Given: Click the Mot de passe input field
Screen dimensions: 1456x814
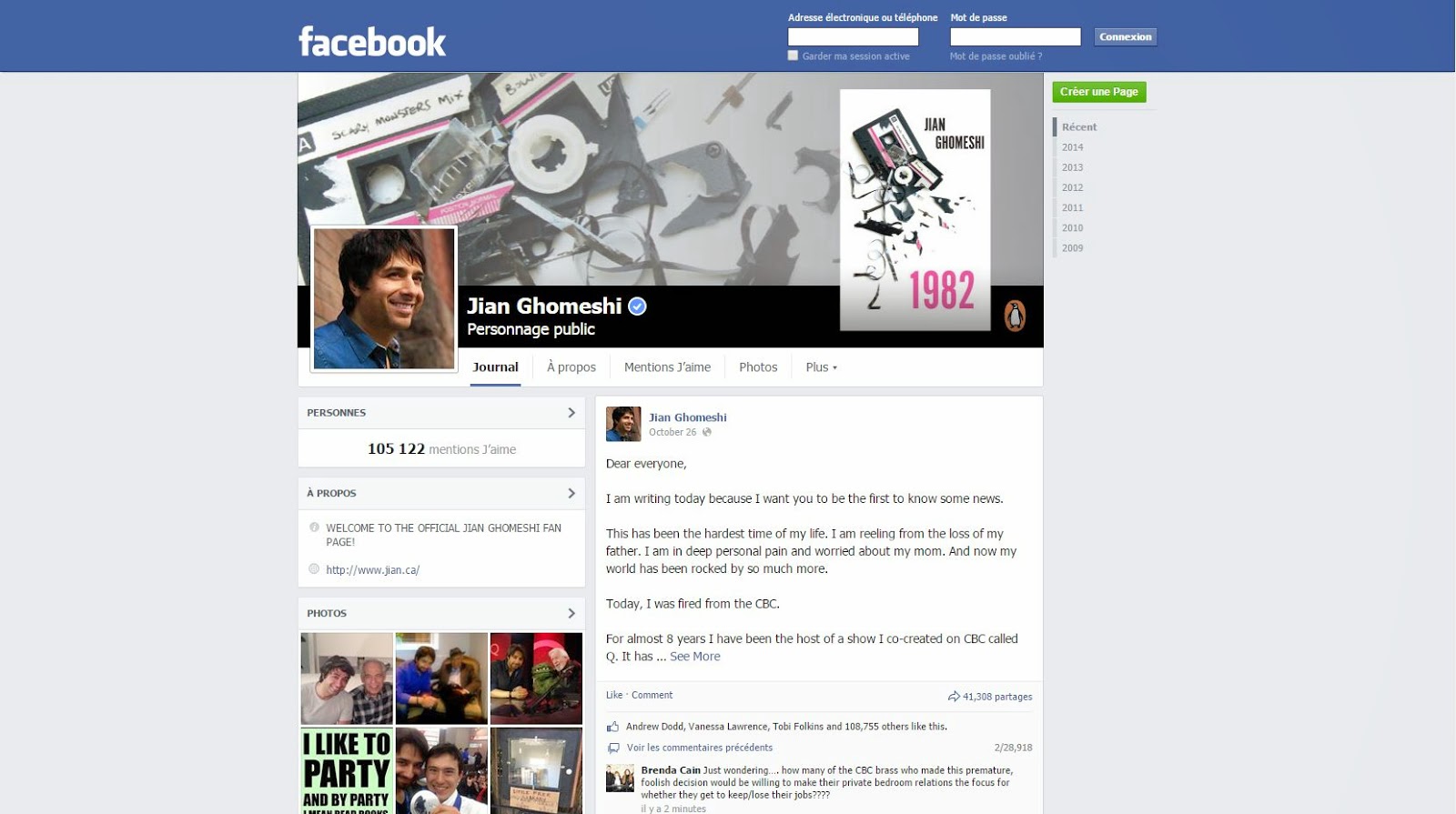Looking at the screenshot, I should coord(1015,36).
